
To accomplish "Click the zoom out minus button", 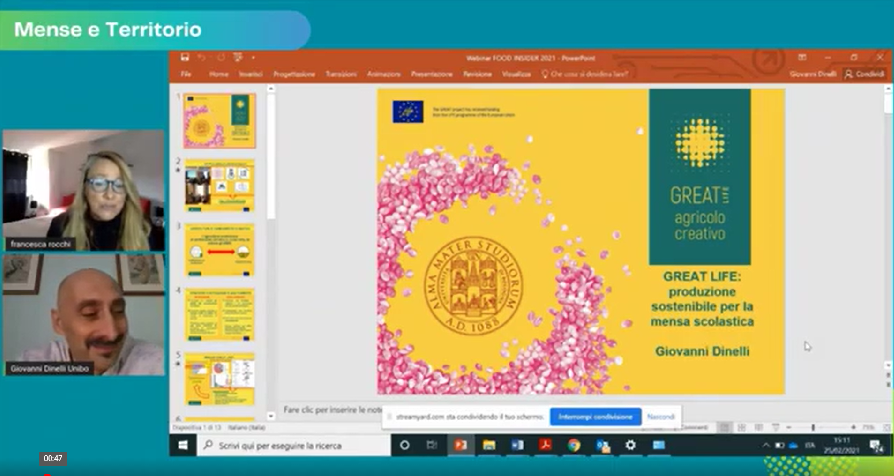I will 789,428.
